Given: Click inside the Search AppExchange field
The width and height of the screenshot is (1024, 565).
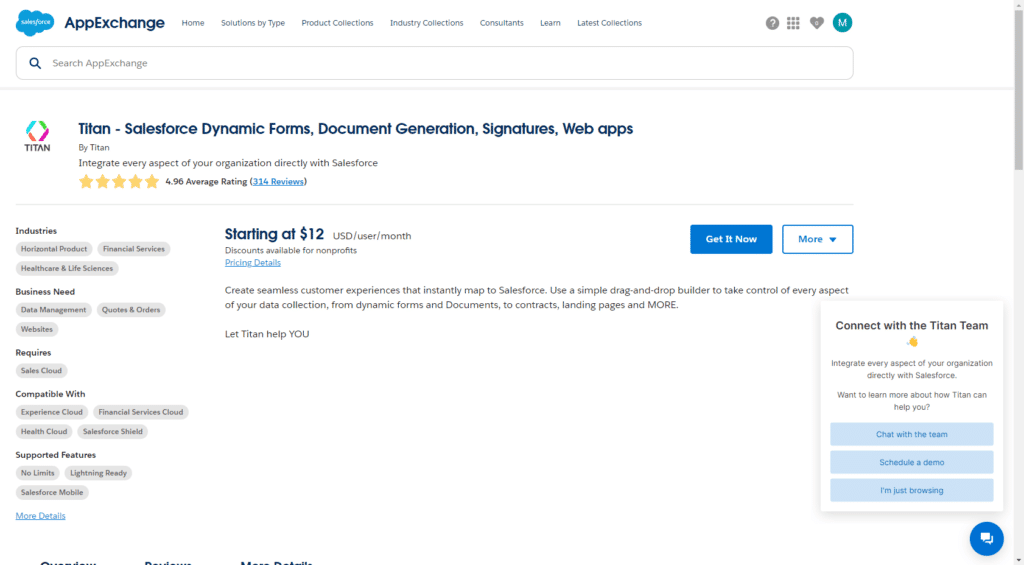Looking at the screenshot, I should (440, 63).
